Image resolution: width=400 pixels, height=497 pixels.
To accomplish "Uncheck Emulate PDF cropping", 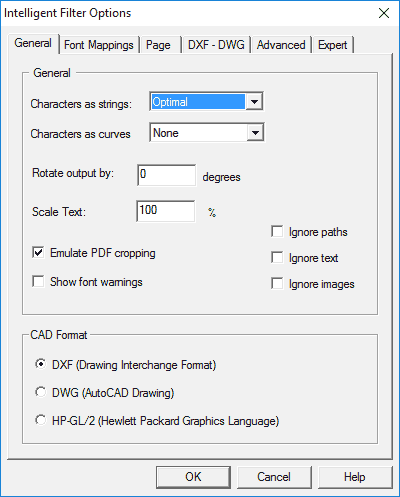I will (38, 253).
